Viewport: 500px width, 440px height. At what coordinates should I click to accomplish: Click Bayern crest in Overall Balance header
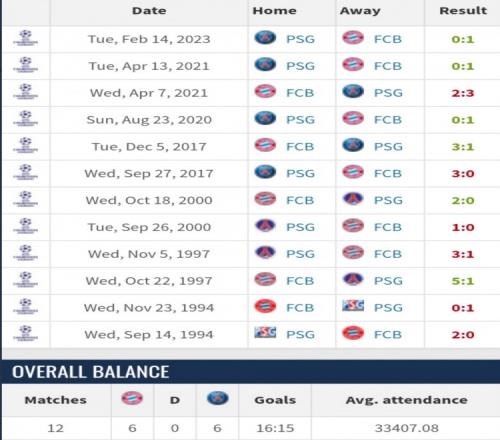[132, 398]
